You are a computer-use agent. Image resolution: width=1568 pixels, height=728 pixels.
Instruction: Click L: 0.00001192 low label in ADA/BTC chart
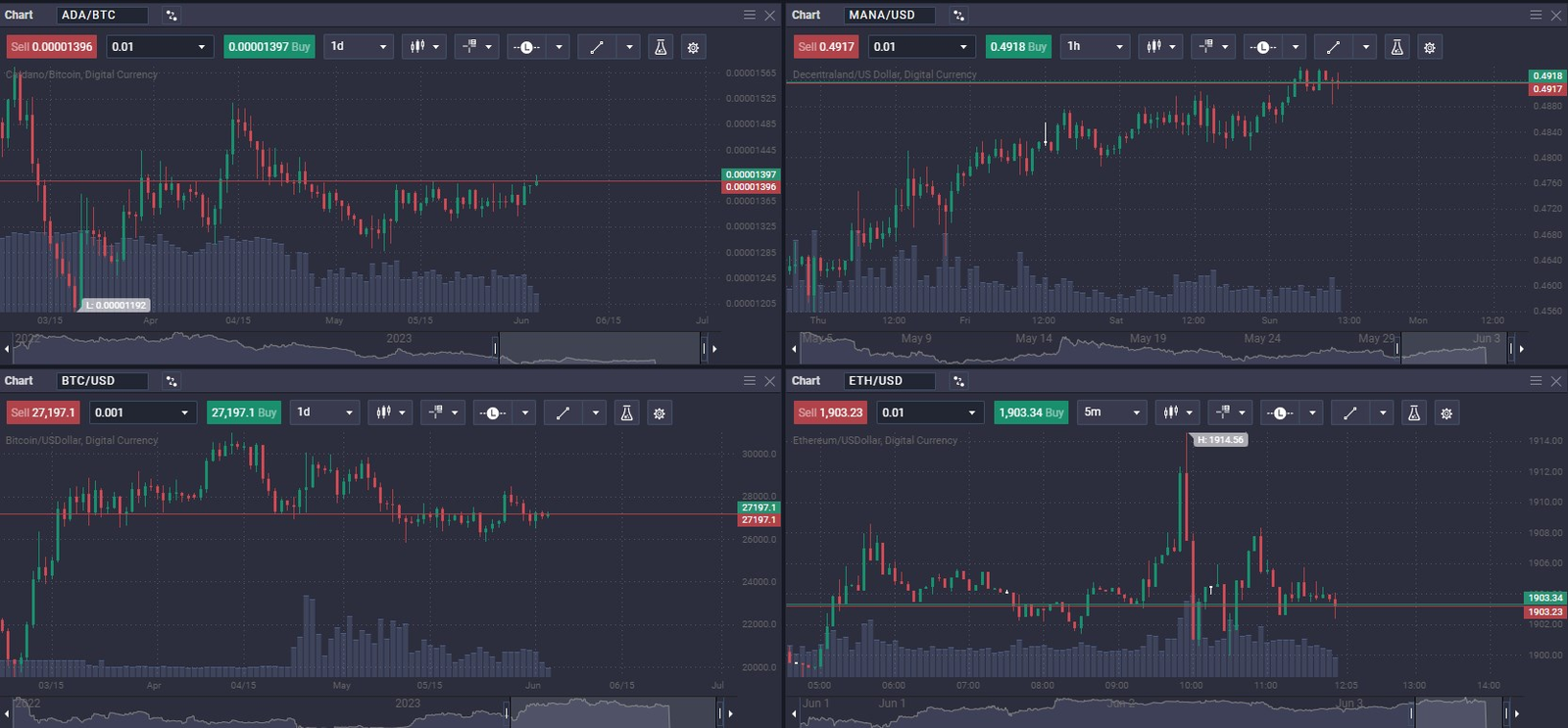116,305
